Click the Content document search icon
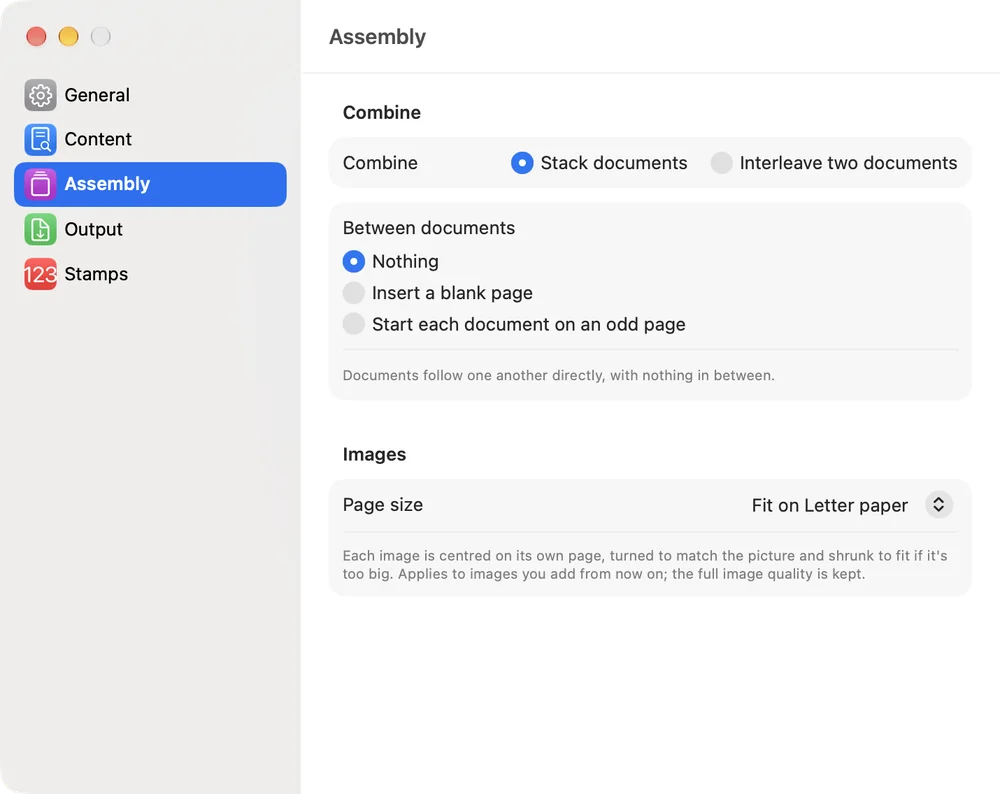Image resolution: width=1000 pixels, height=794 pixels. coord(40,140)
